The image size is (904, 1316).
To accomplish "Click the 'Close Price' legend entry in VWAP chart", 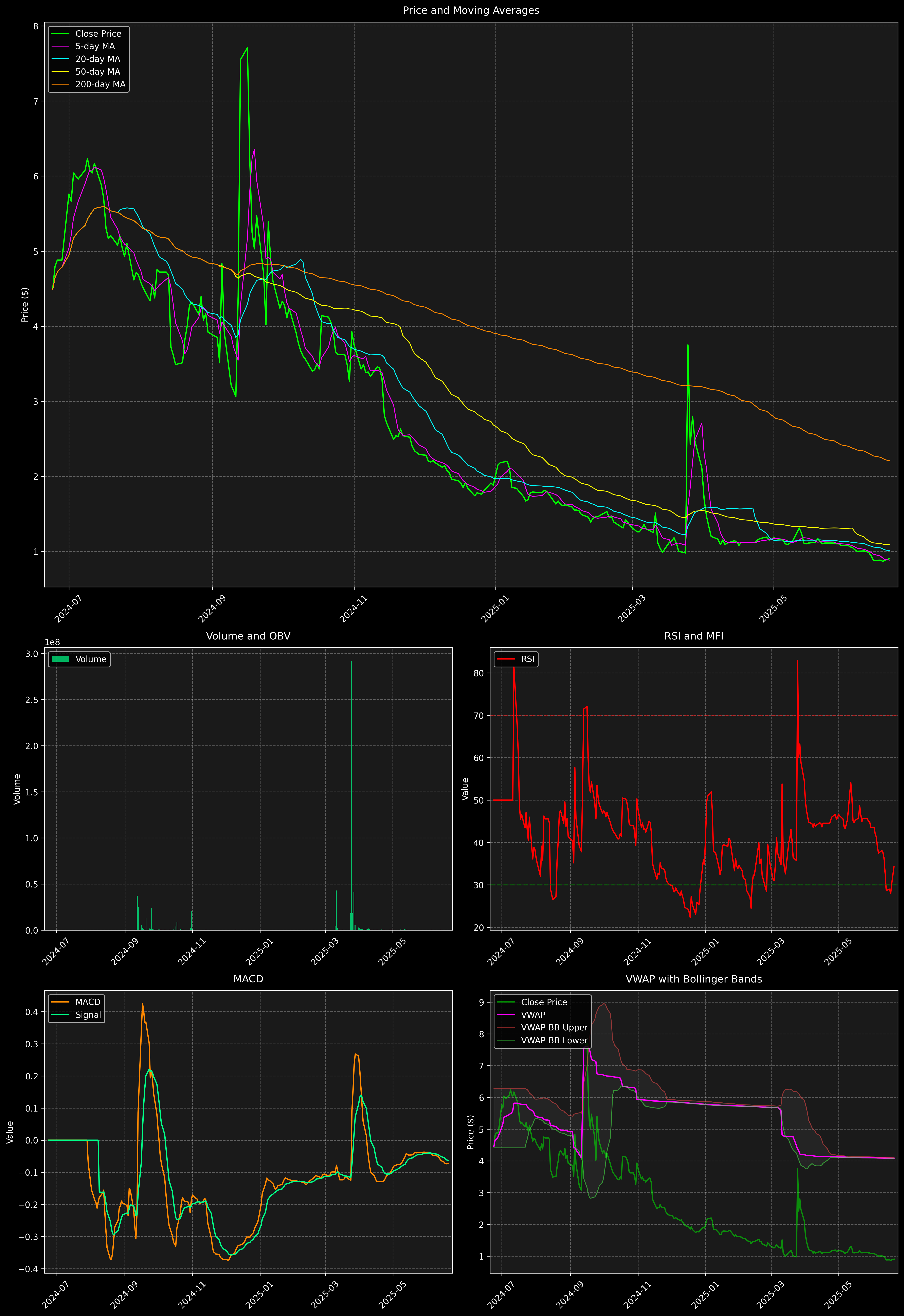I will [x=532, y=1002].
